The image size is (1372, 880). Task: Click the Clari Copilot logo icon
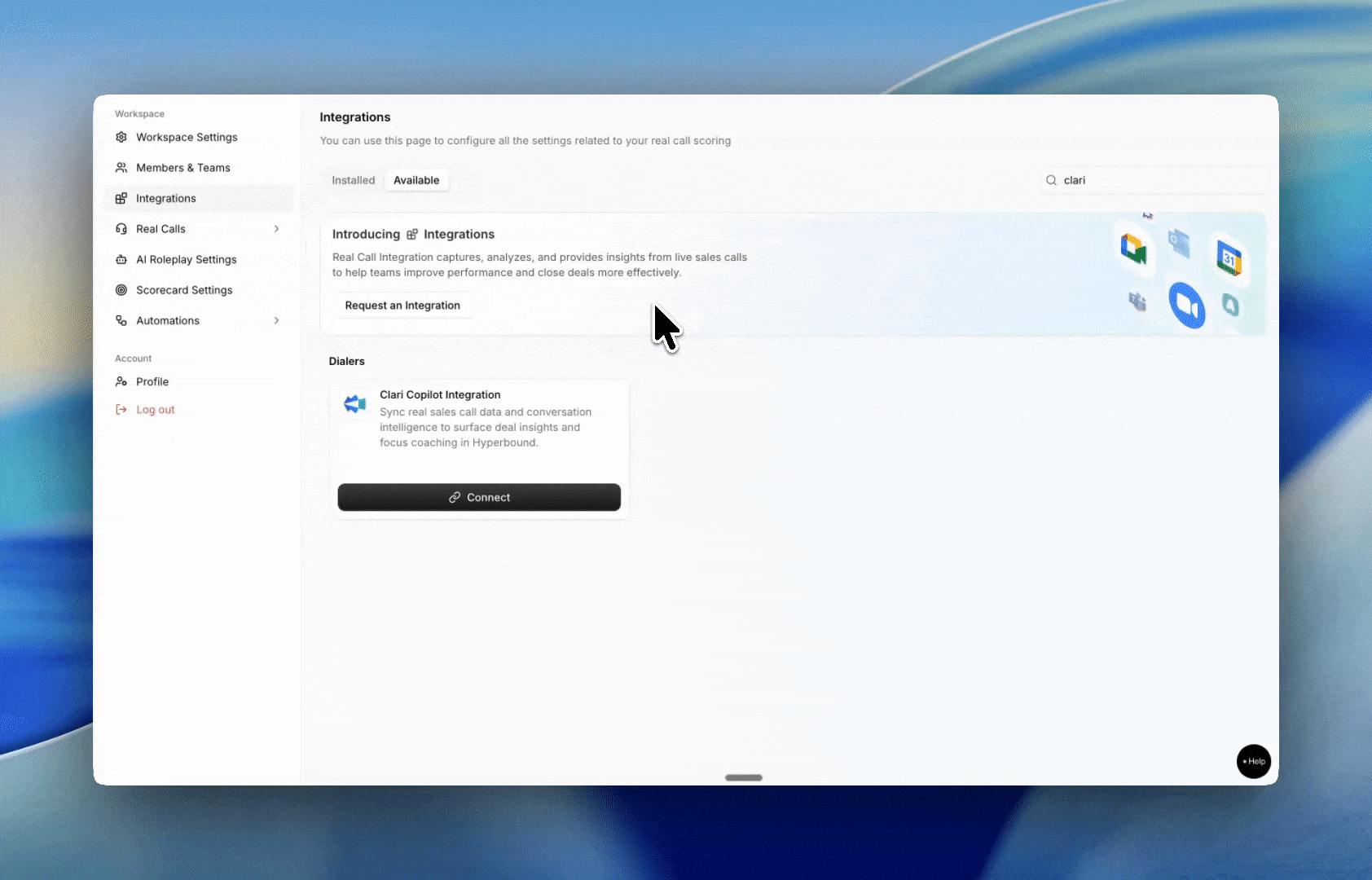354,403
